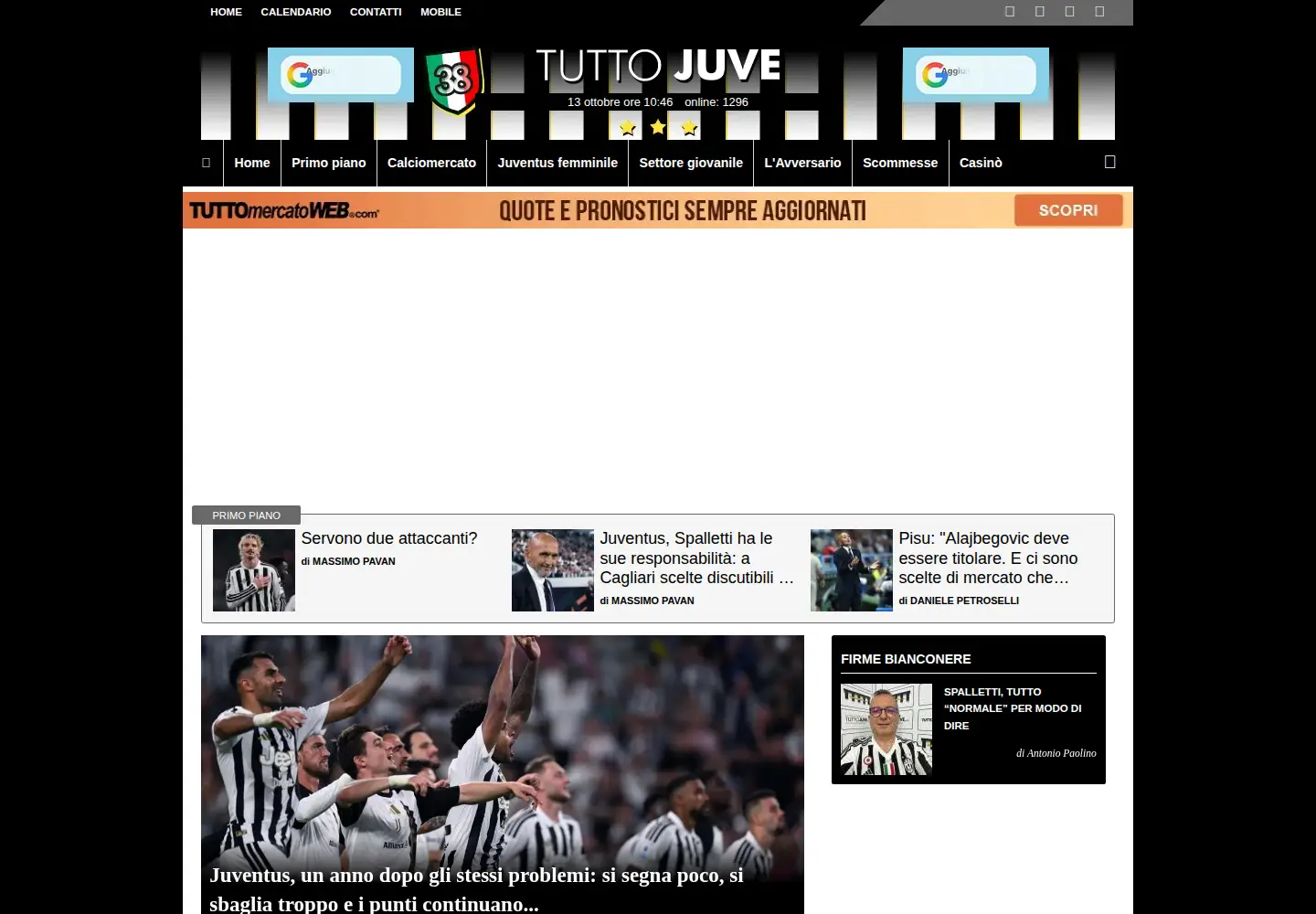Click Spalletti thumbnail in Primo Piano
The width and height of the screenshot is (1316, 914).
(553, 570)
